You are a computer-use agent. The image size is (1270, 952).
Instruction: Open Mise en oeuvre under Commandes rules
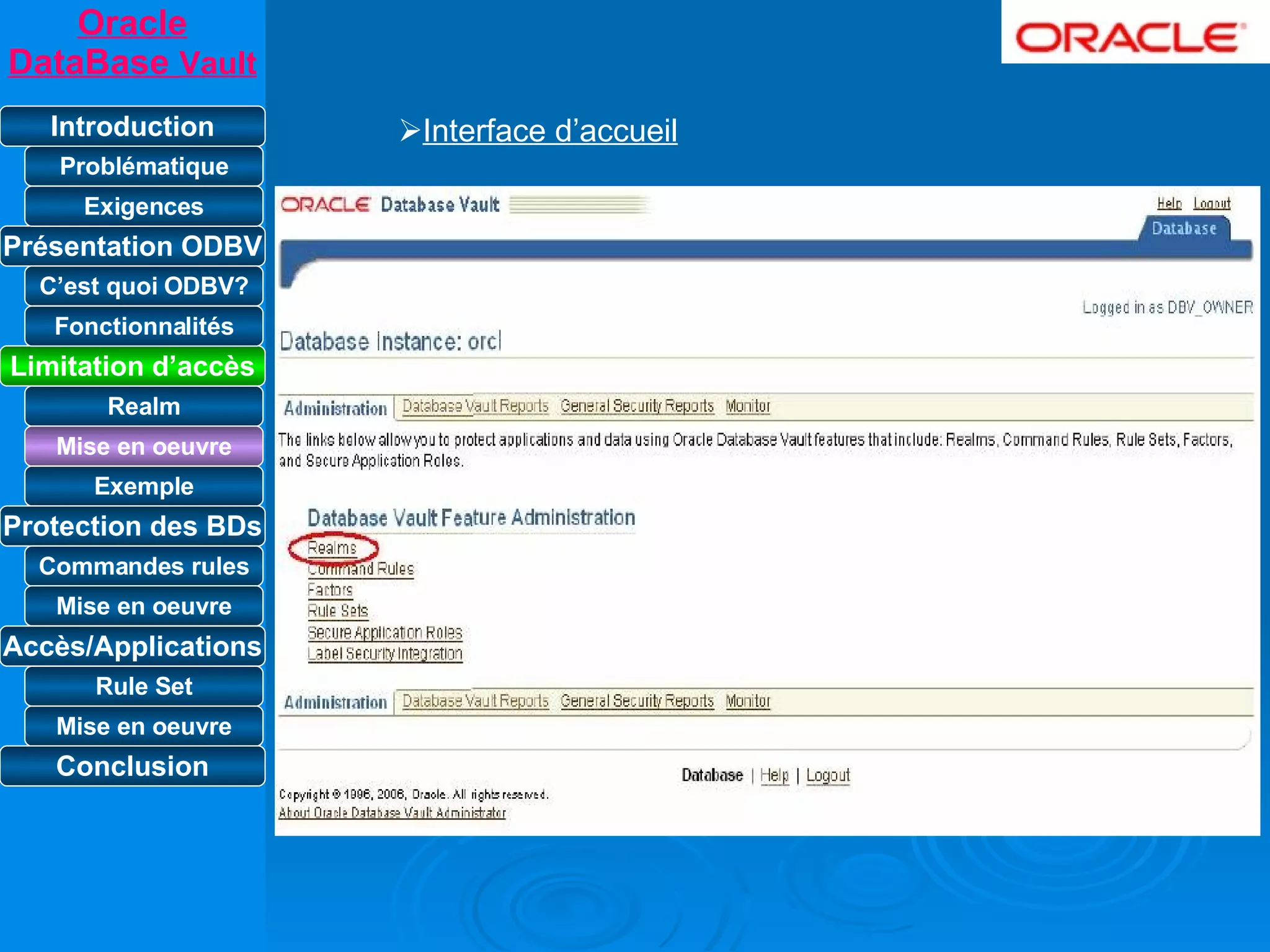(144, 606)
